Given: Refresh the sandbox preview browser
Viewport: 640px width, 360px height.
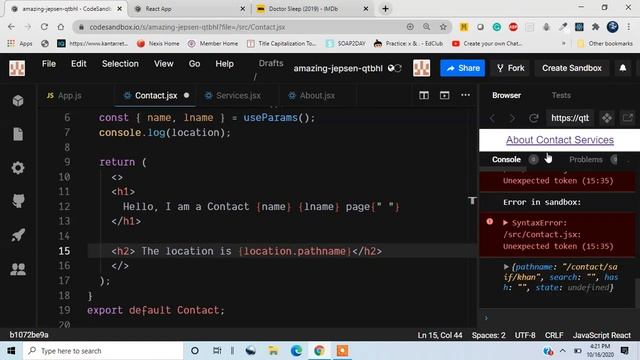Looking at the screenshot, I should (533, 118).
